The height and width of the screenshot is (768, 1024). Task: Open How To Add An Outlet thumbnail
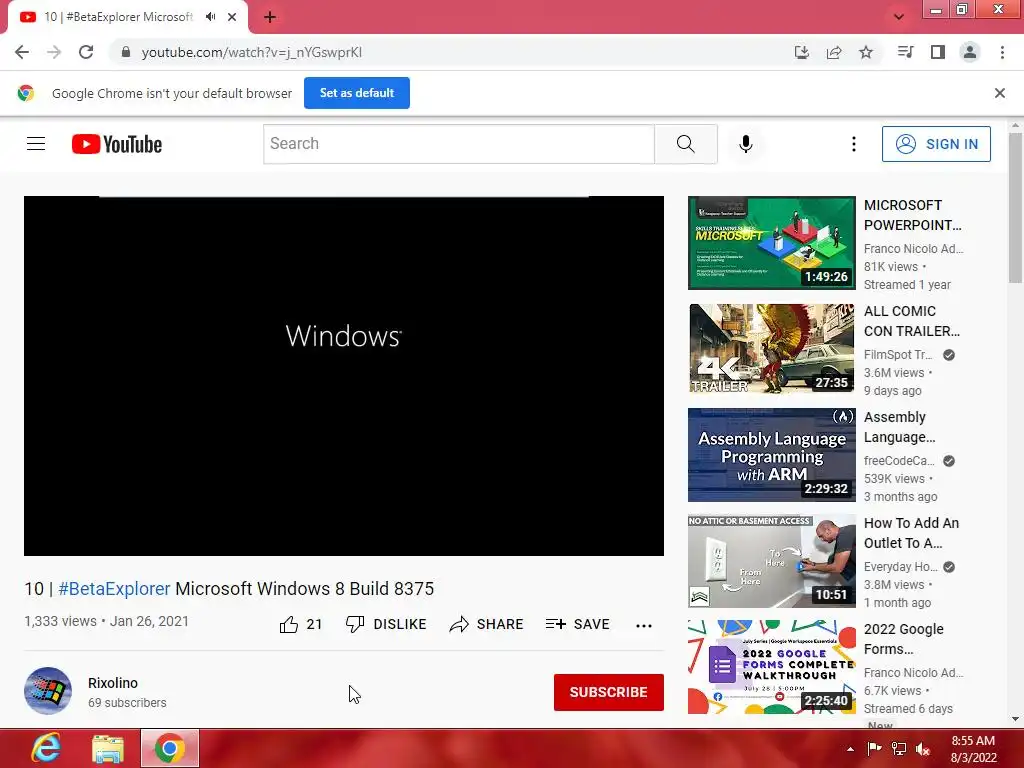point(772,561)
